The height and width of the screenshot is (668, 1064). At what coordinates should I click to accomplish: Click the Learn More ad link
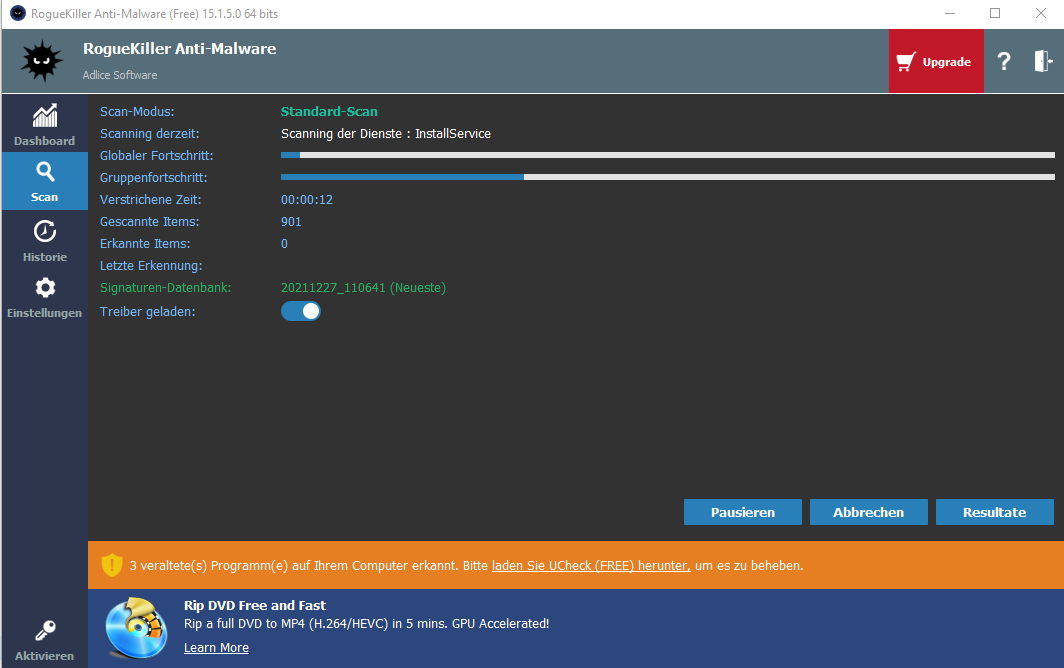point(216,648)
